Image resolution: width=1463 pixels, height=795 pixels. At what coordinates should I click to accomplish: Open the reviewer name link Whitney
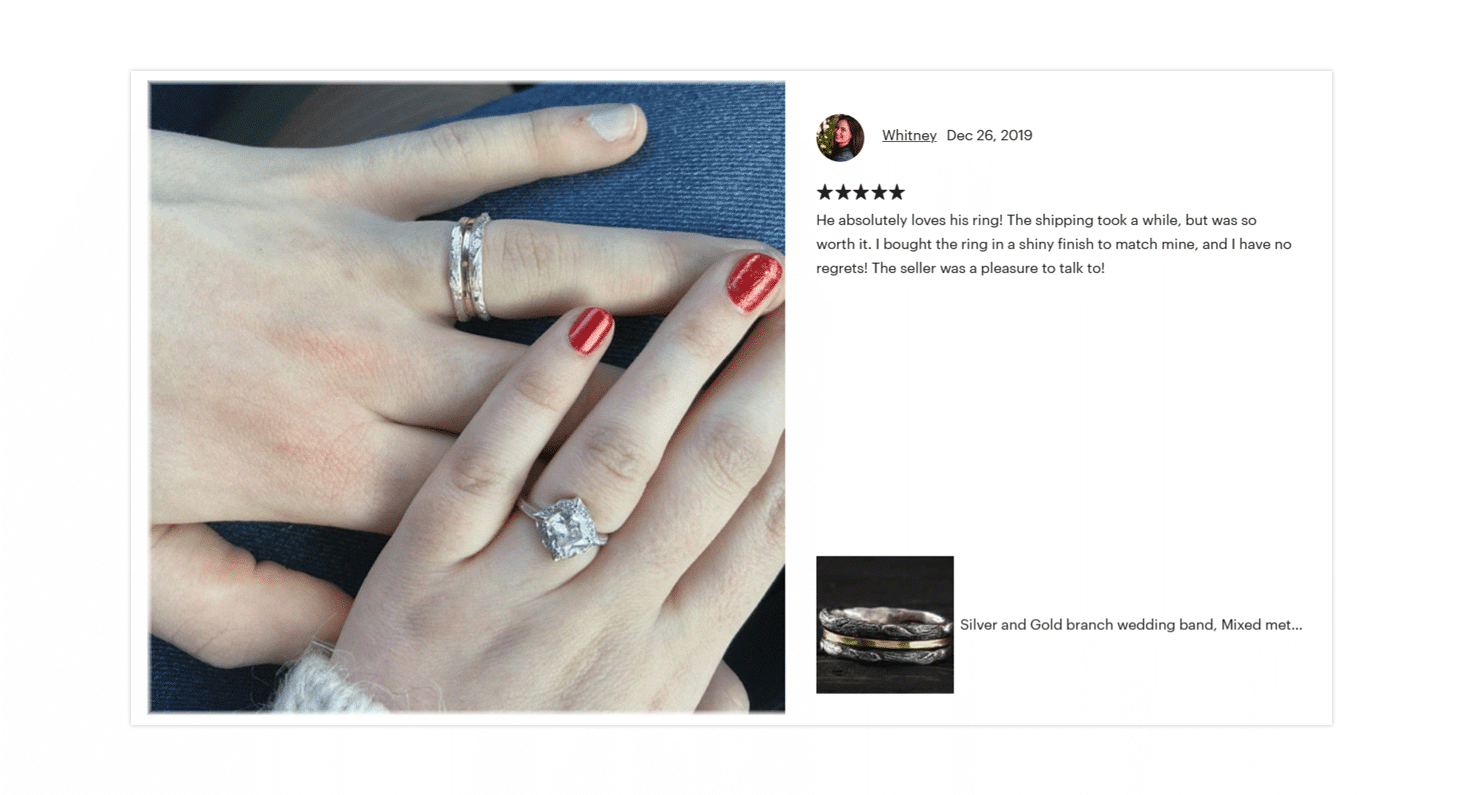909,135
